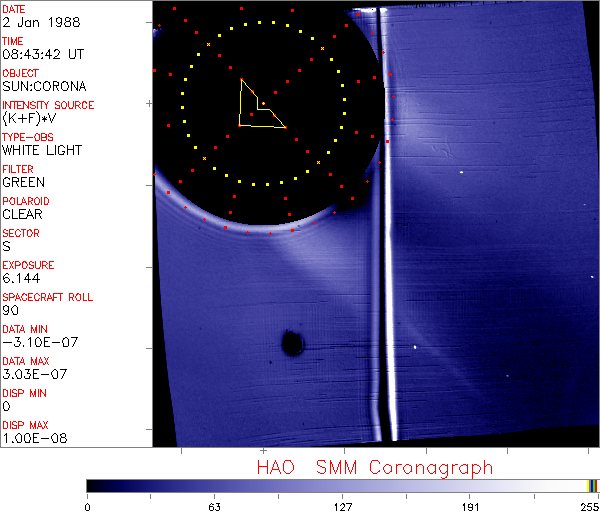
Task: Click the CLEAR polaroid value
Action: click(23, 215)
